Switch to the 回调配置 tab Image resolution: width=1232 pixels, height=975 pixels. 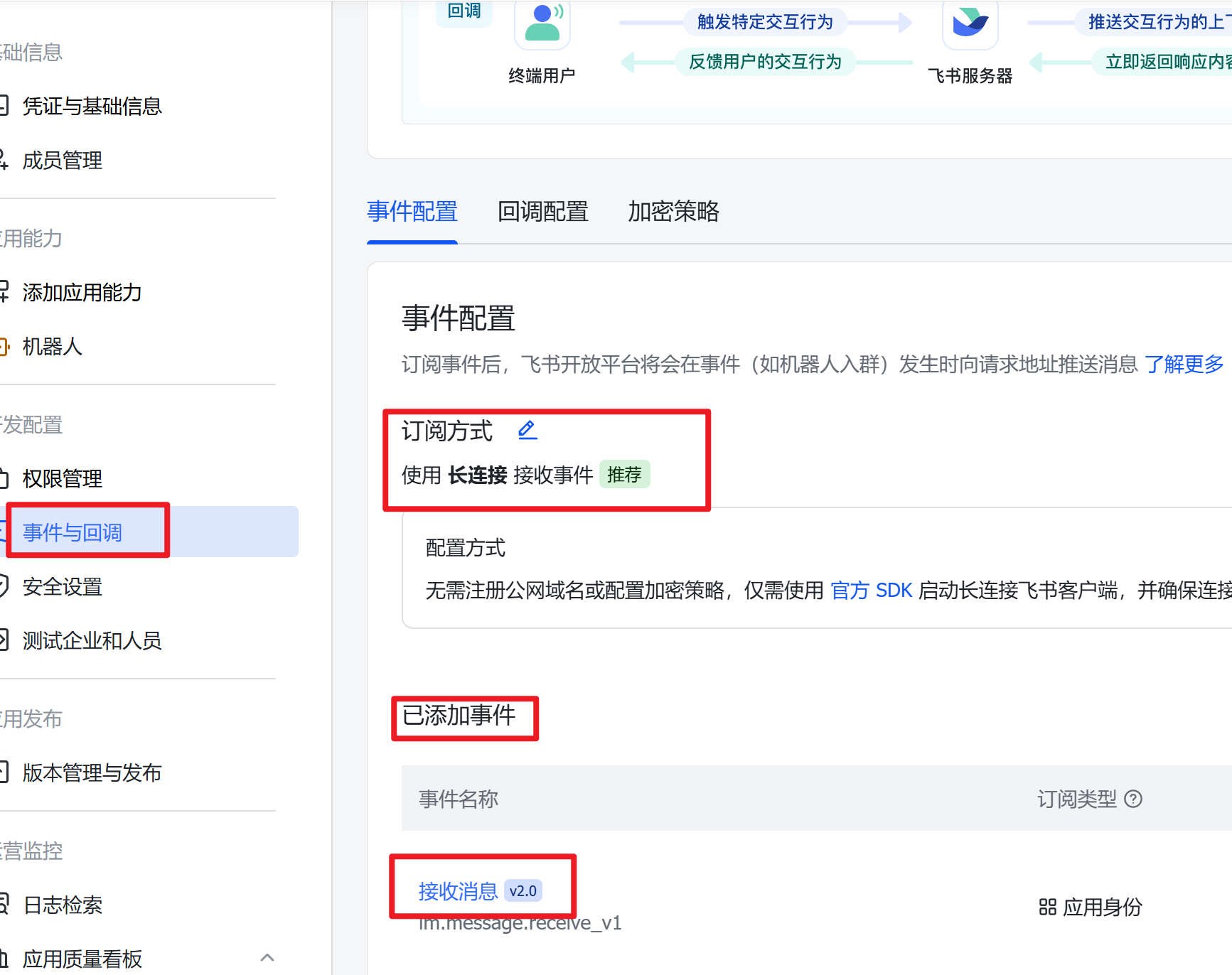point(542,212)
